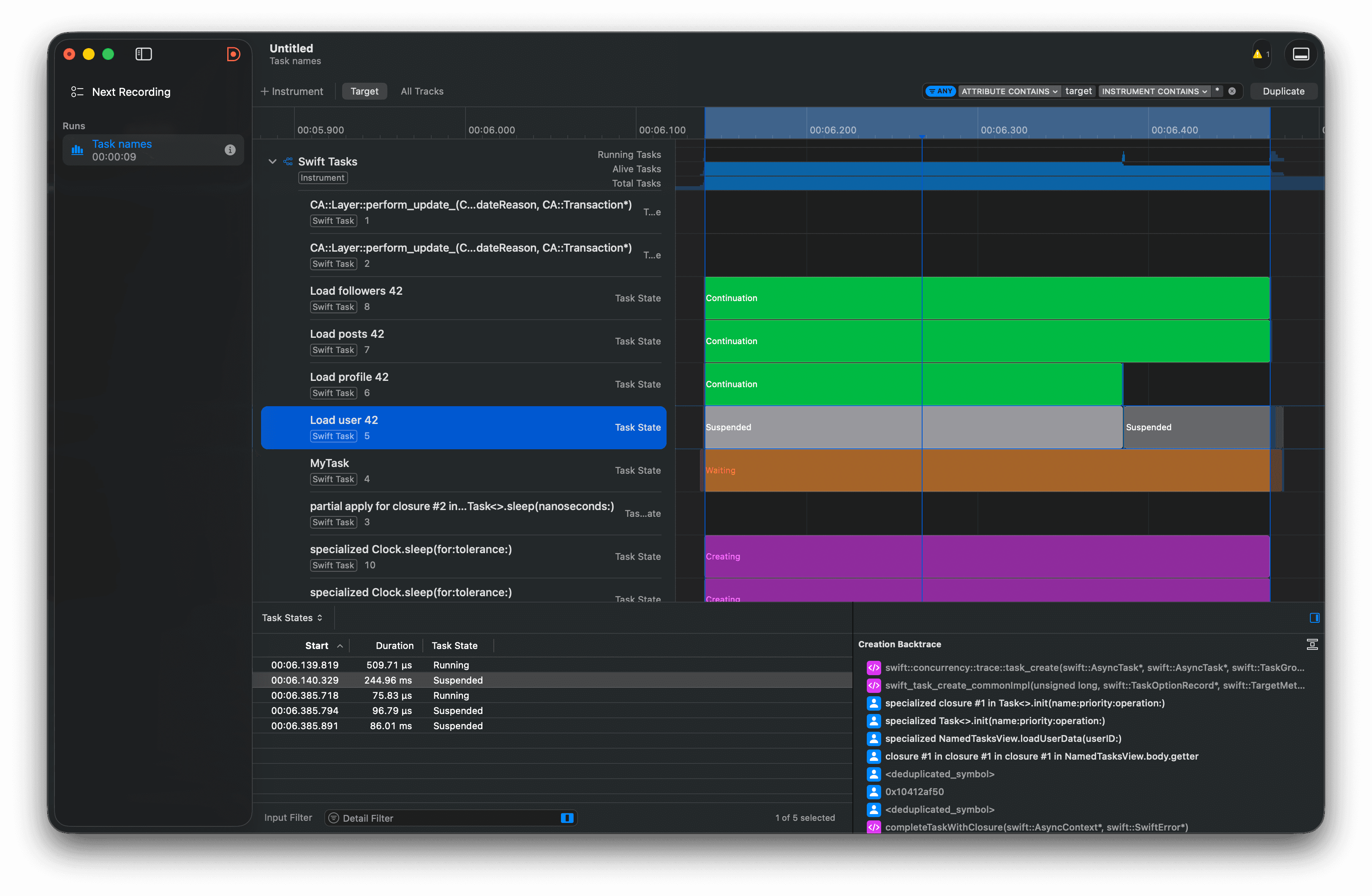This screenshot has height=896, width=1372.
Task: Click the 00:06.000 timeline ruler mark
Action: (x=491, y=130)
